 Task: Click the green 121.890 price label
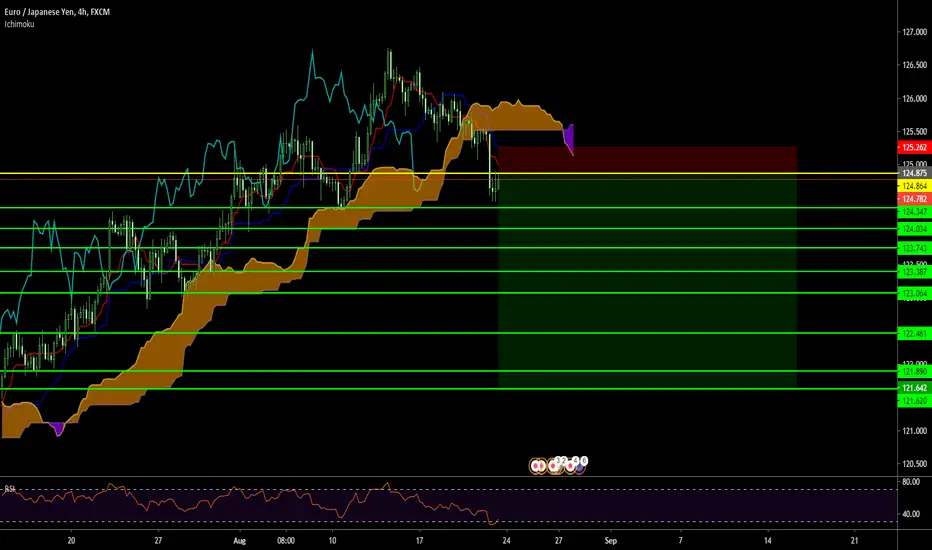[x=914, y=372]
